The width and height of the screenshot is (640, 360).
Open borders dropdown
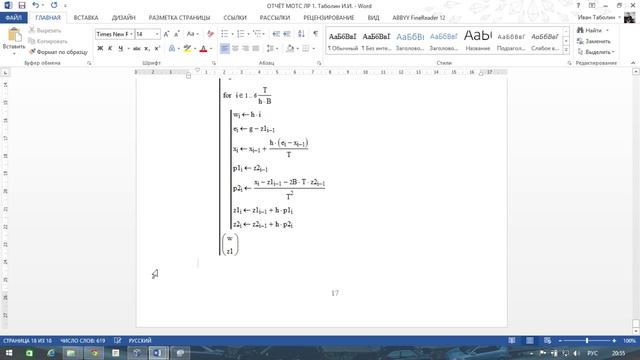coord(313,49)
